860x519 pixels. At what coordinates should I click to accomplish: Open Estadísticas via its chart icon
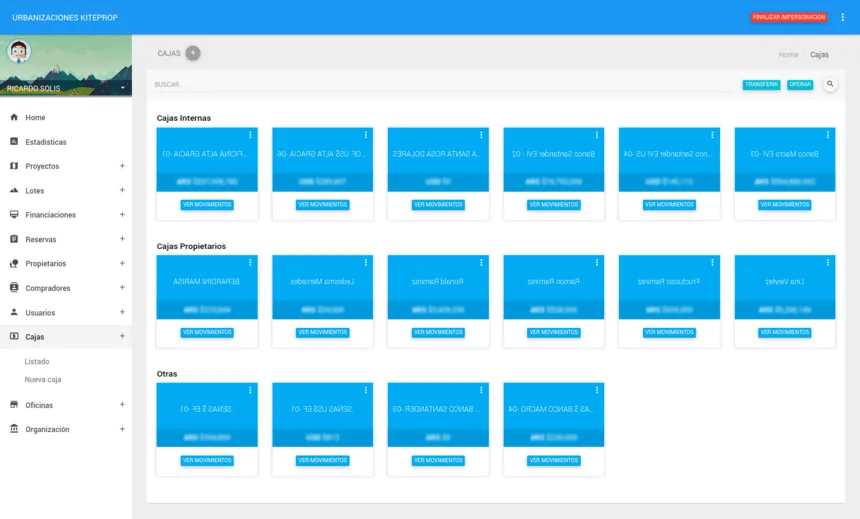pos(14,142)
